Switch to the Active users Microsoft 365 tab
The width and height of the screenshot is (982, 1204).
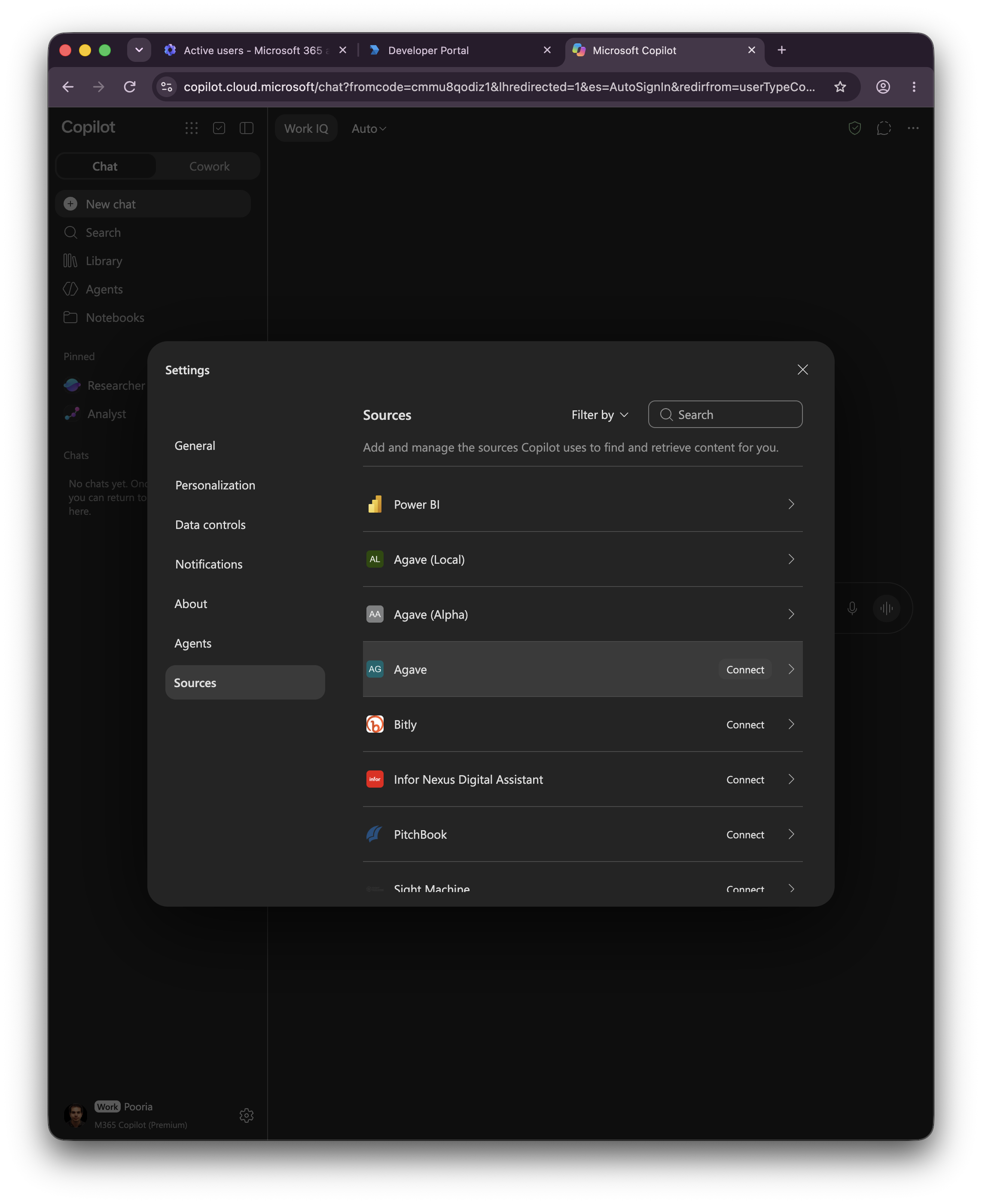pos(255,50)
